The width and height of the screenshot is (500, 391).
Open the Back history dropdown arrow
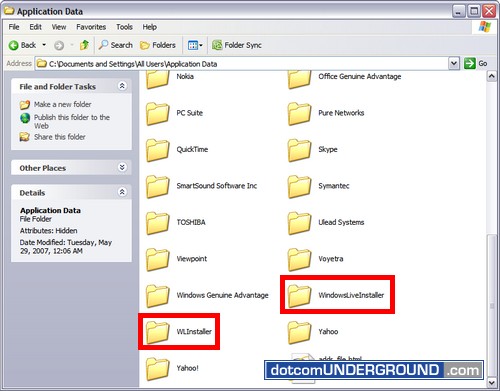[44, 45]
